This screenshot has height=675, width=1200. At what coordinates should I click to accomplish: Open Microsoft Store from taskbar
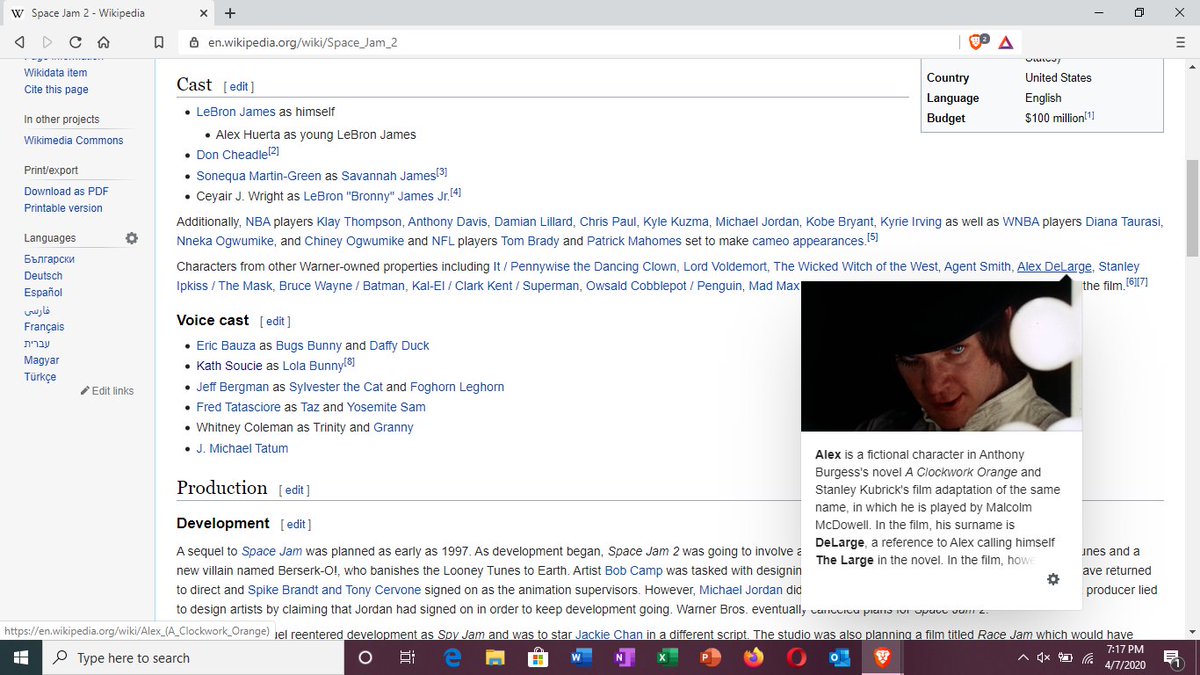538,657
